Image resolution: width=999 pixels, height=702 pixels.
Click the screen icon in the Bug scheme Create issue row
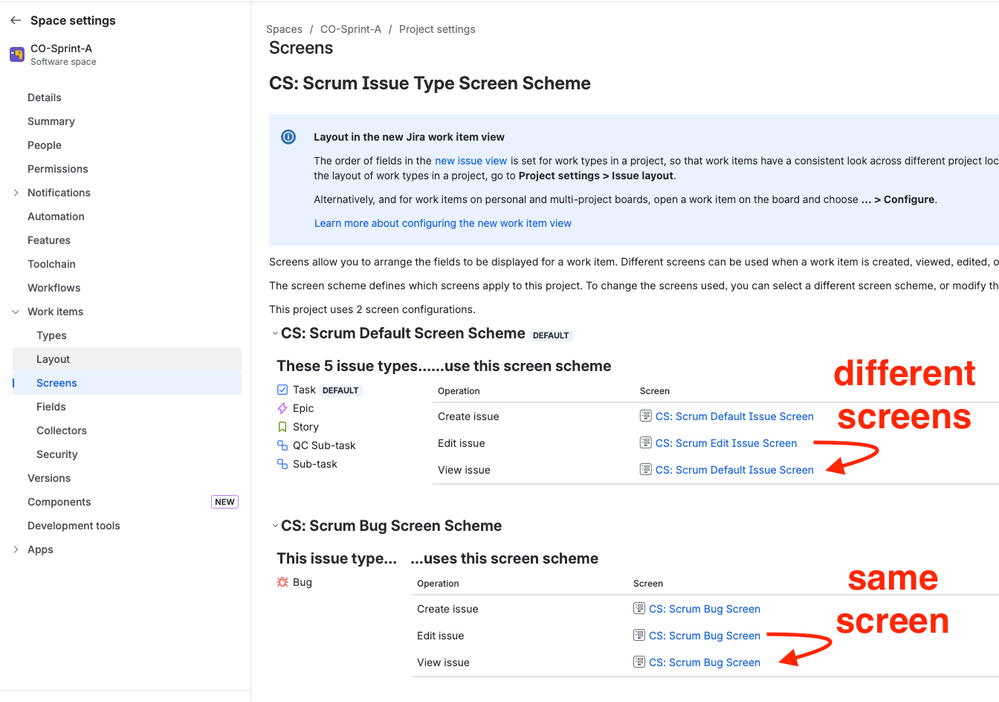[639, 608]
